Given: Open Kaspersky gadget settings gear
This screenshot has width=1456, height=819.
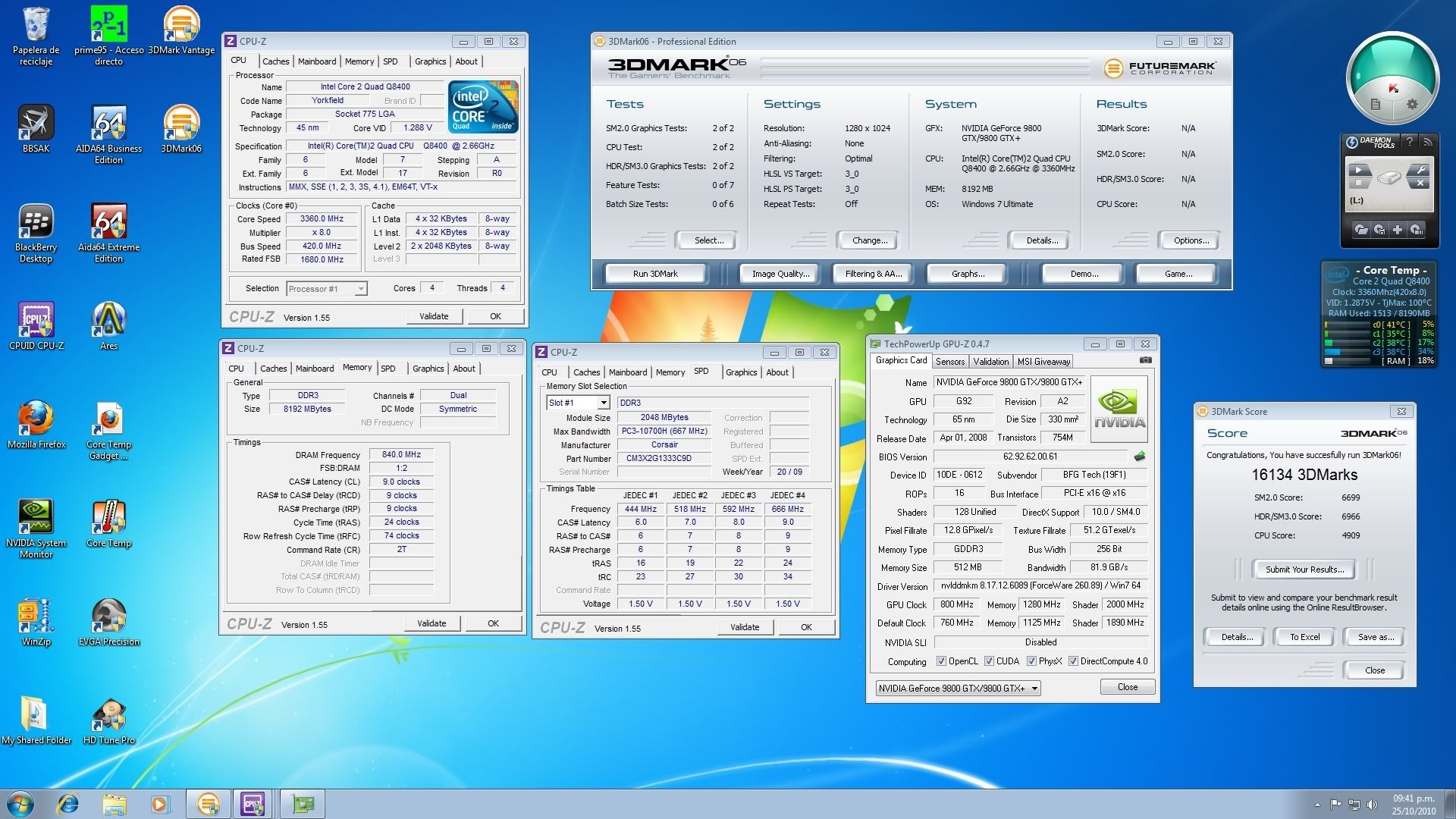Looking at the screenshot, I should tap(1412, 105).
